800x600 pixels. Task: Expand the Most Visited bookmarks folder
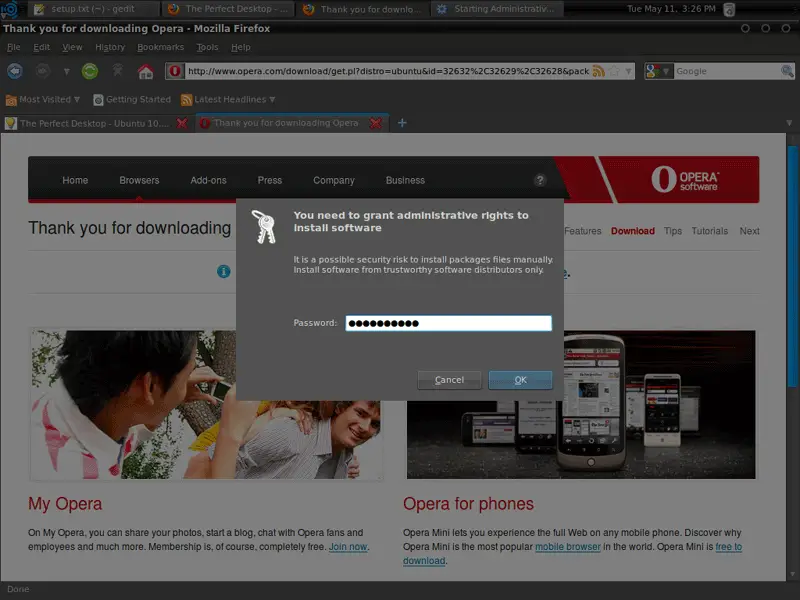click(43, 99)
